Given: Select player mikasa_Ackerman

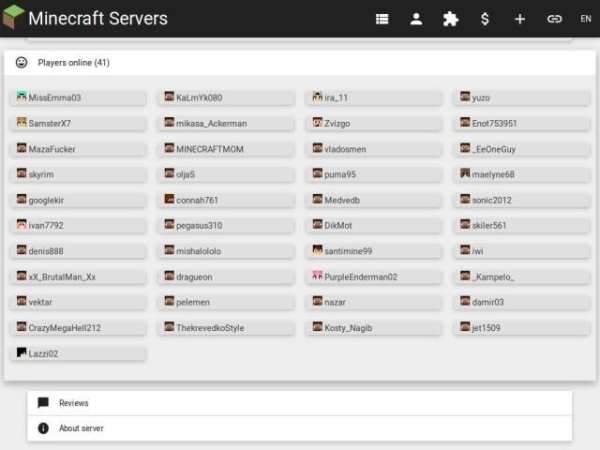Looking at the screenshot, I should [x=226, y=123].
